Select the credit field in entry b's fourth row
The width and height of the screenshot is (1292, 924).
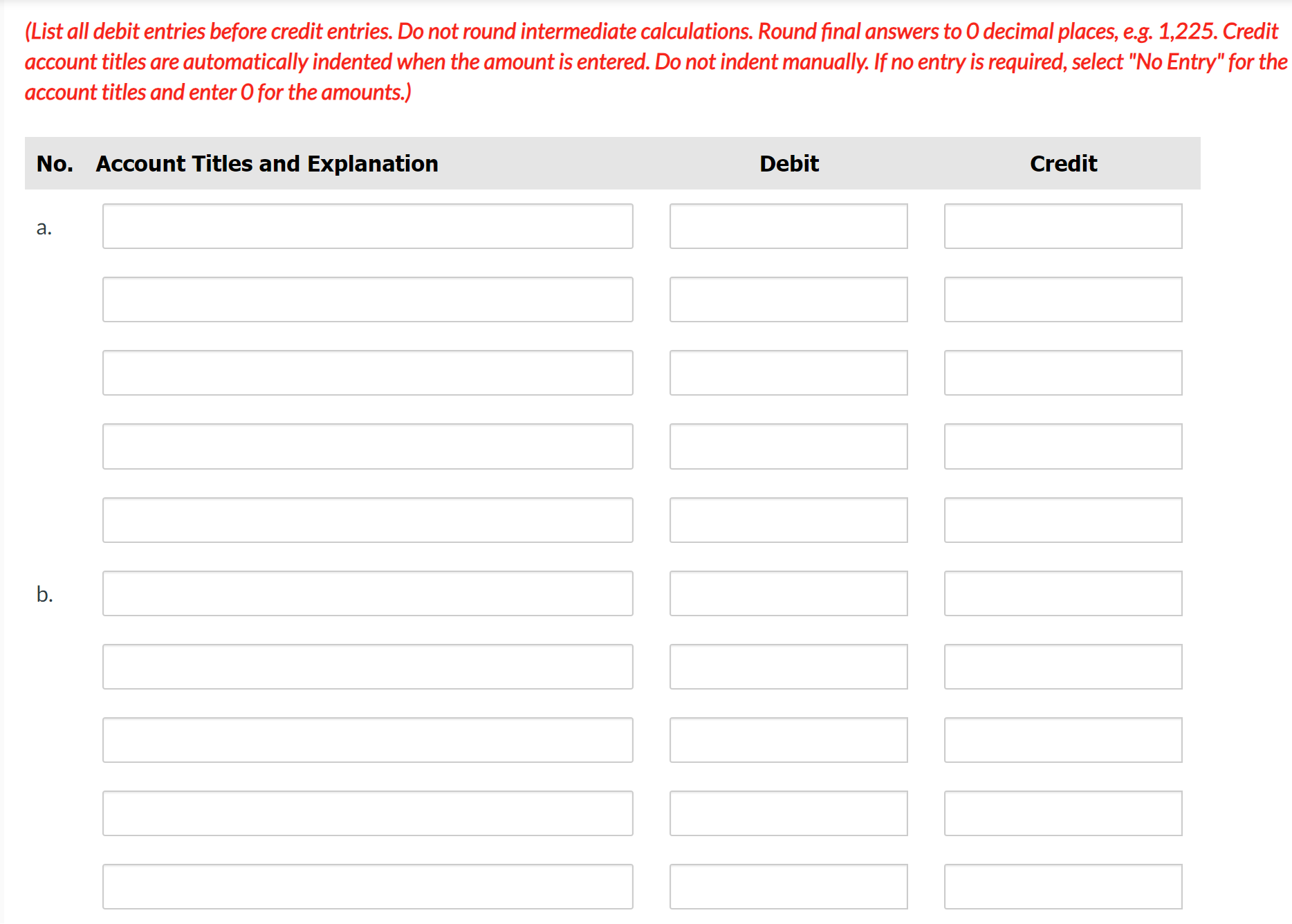pyautogui.click(x=1063, y=813)
